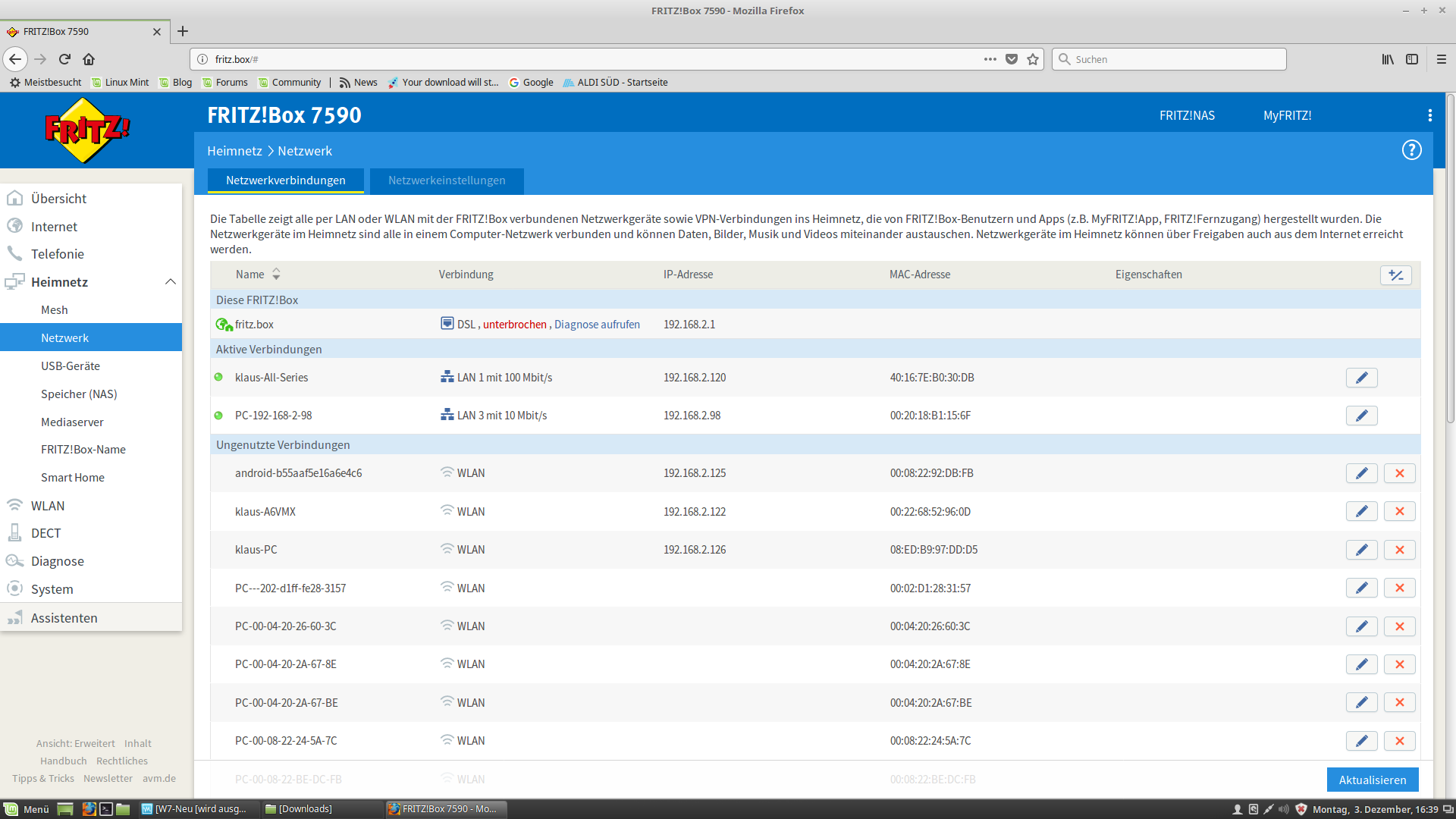
Task: Select the Netzwerkverbindungen tab
Action: point(286,180)
